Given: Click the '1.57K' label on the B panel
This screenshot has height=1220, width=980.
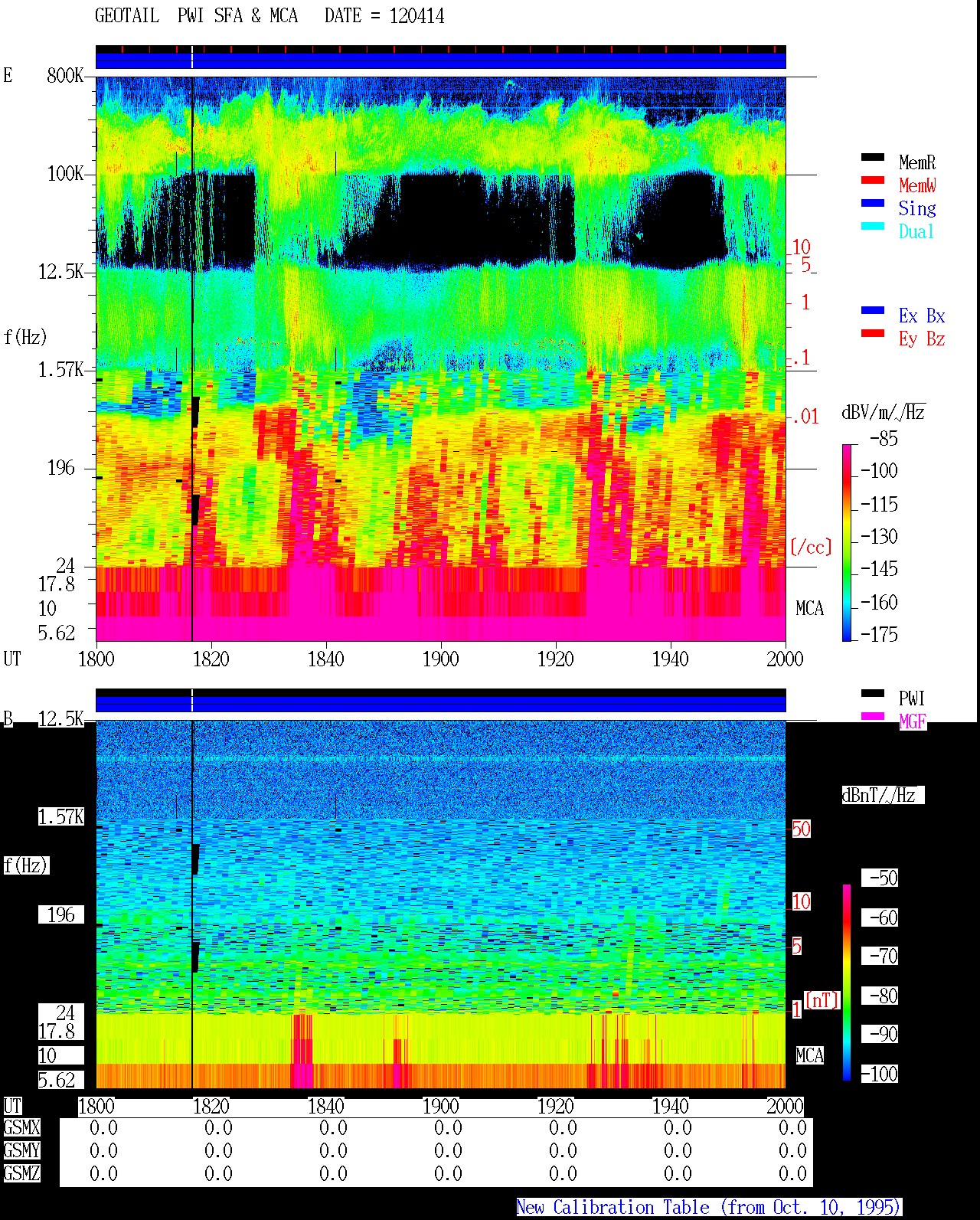Looking at the screenshot, I should pyautogui.click(x=60, y=816).
